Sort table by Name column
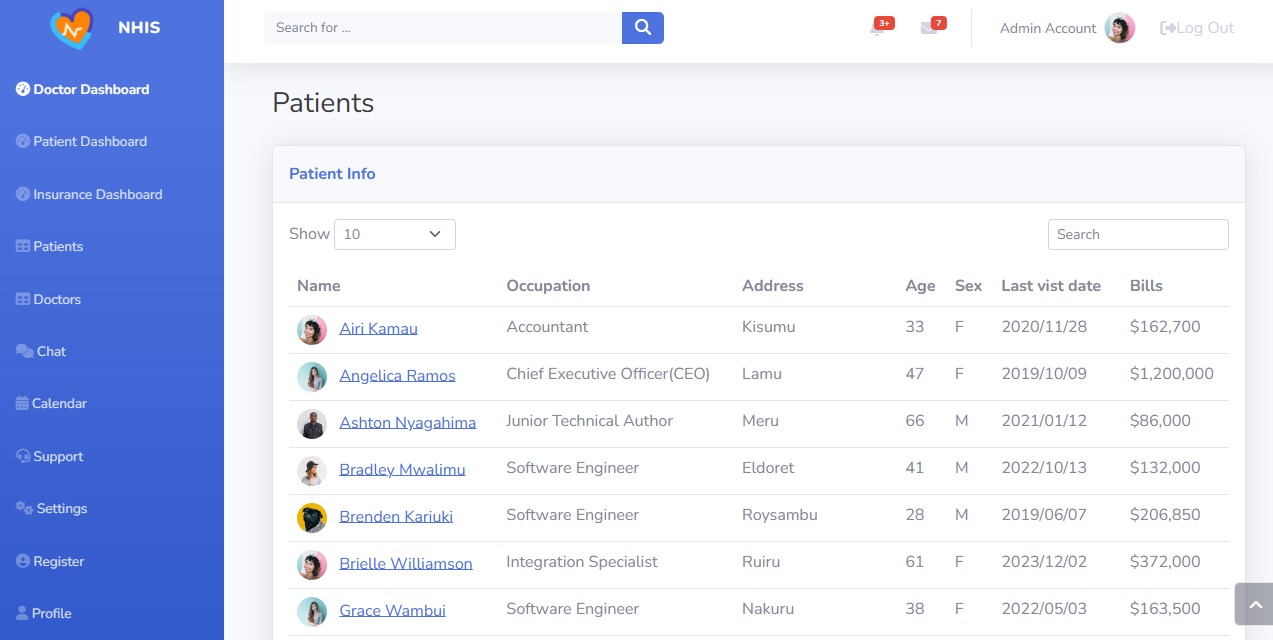The image size is (1273, 640). coord(319,286)
